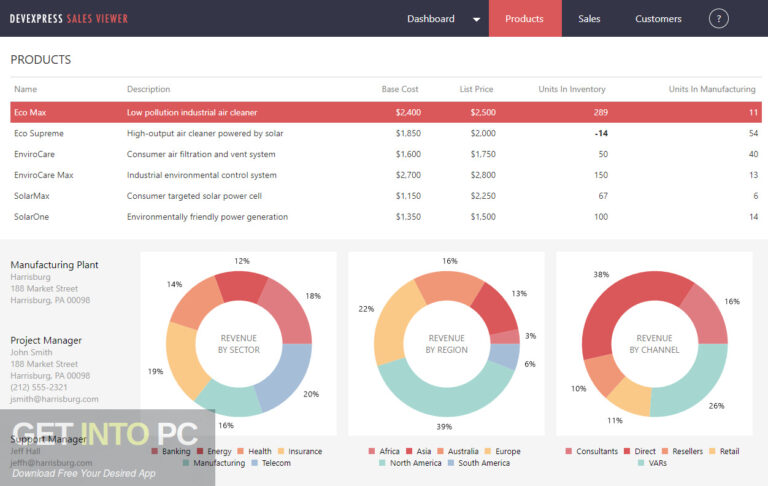Go to the Sales tab

tap(589, 19)
